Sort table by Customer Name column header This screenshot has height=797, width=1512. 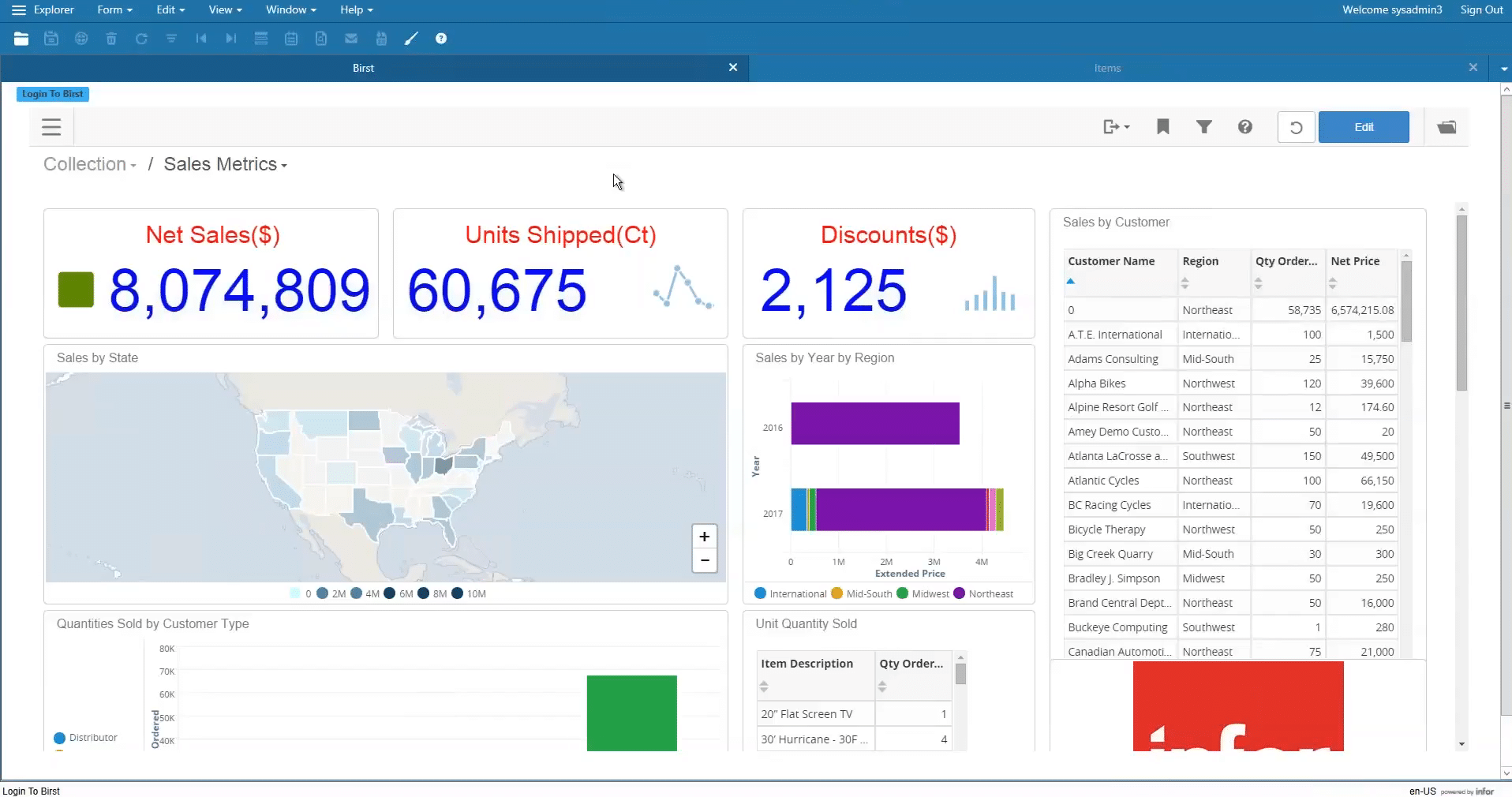(1110, 261)
